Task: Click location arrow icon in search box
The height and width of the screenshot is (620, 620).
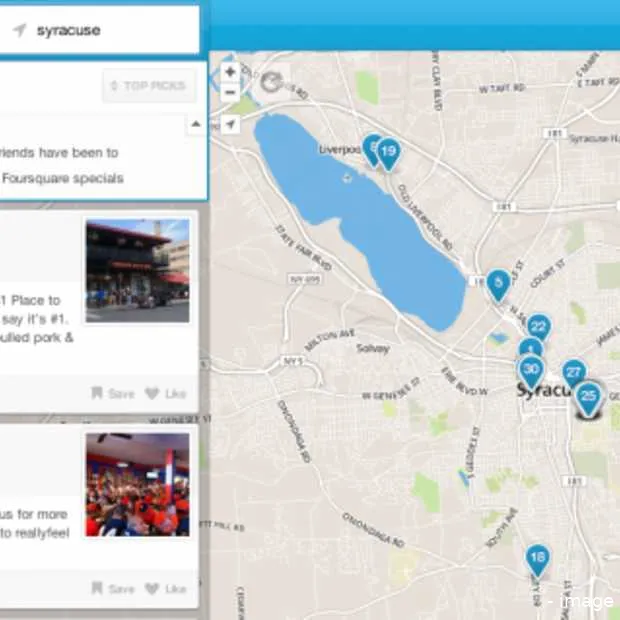Action: pyautogui.click(x=19, y=31)
